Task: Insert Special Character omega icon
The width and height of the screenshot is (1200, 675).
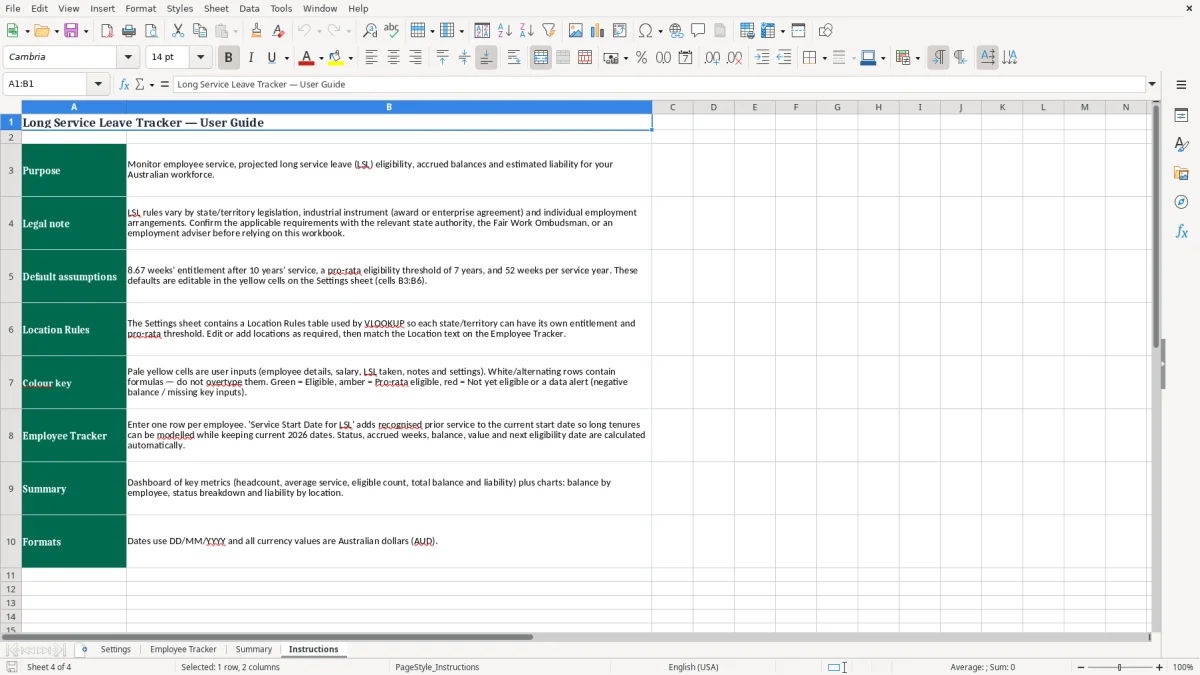Action: [645, 31]
